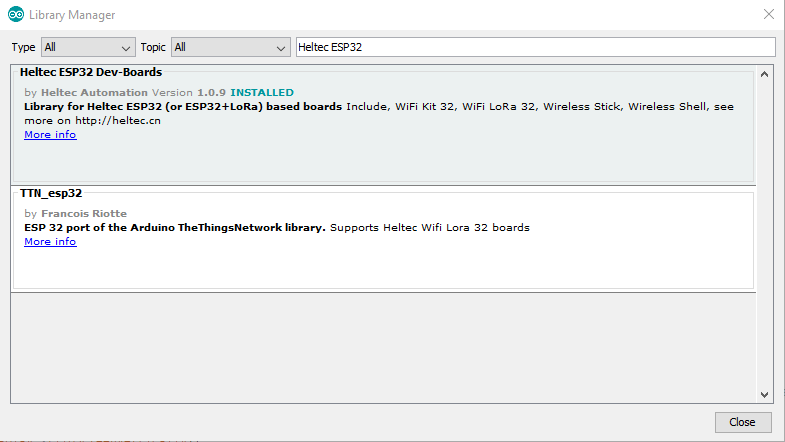The width and height of the screenshot is (785, 442).
Task: Click the scrollbar up arrow in library list
Action: pyautogui.click(x=765, y=74)
